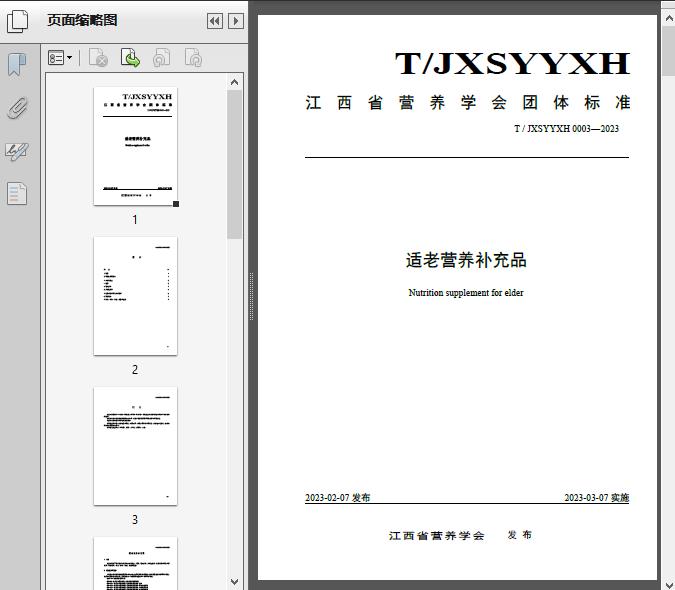The width and height of the screenshot is (675, 590).
Task: Select page 1 thumbnail
Action: coord(135,146)
